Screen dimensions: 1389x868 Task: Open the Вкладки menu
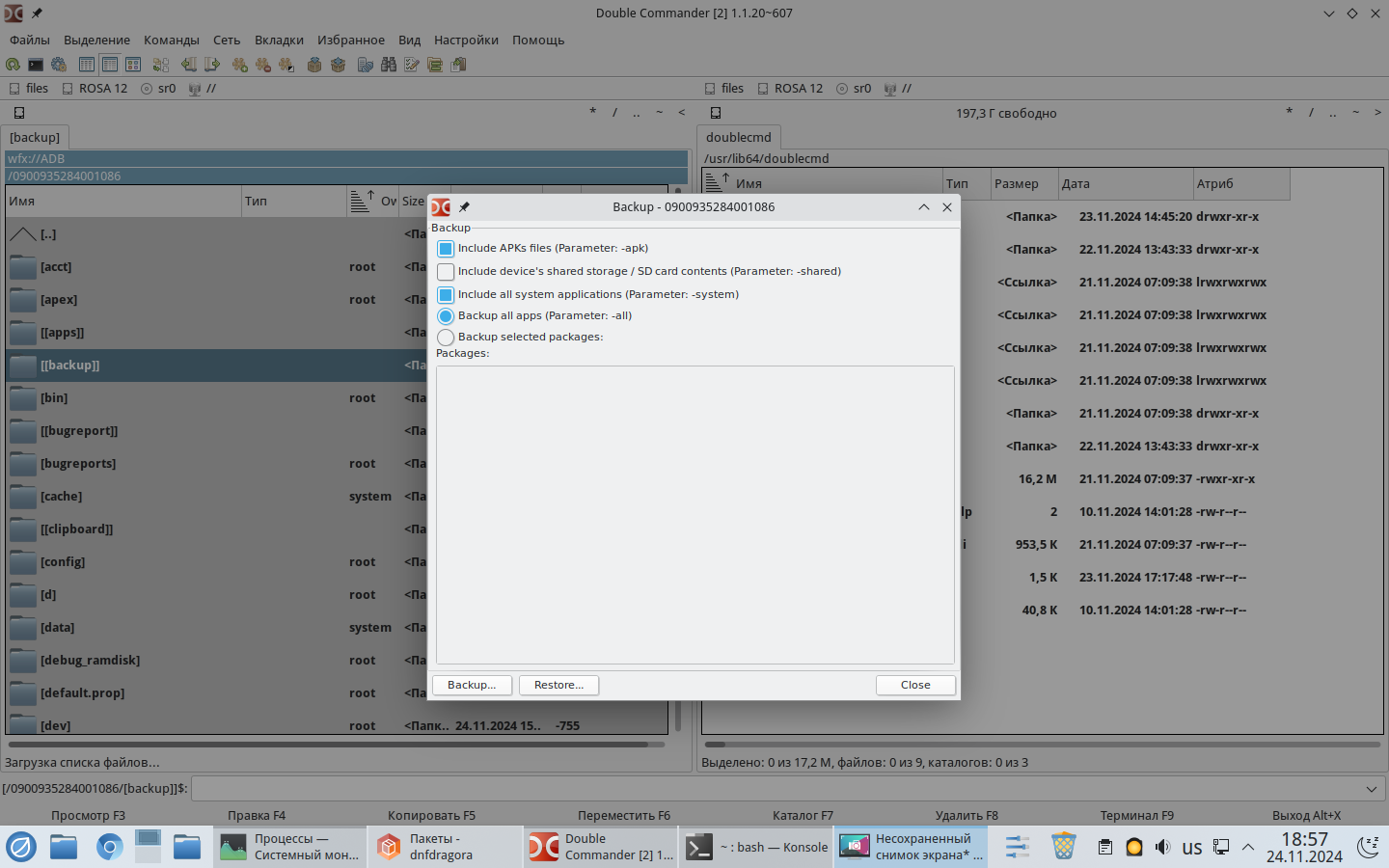pos(279,41)
